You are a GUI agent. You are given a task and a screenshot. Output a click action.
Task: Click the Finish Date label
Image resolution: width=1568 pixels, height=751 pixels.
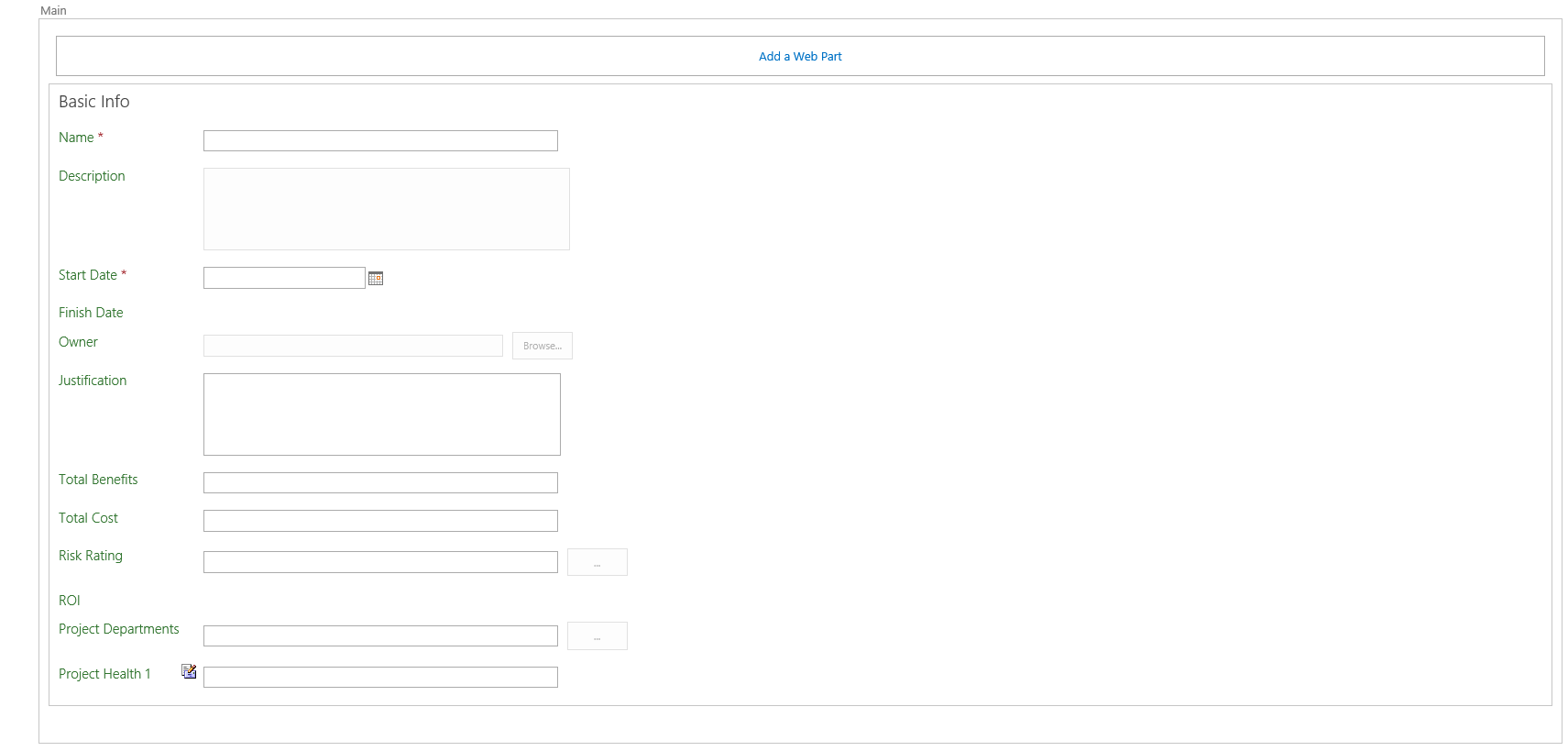coord(91,313)
